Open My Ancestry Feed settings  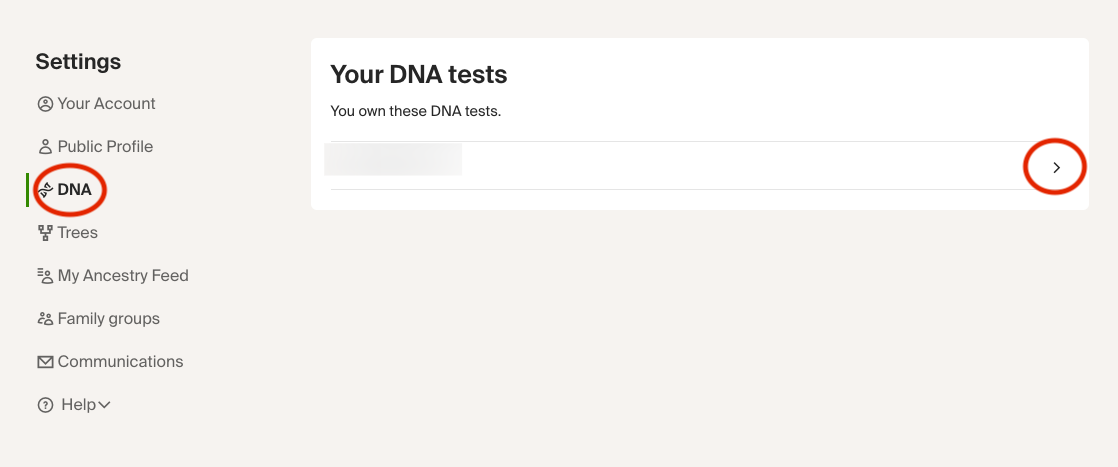click(123, 276)
